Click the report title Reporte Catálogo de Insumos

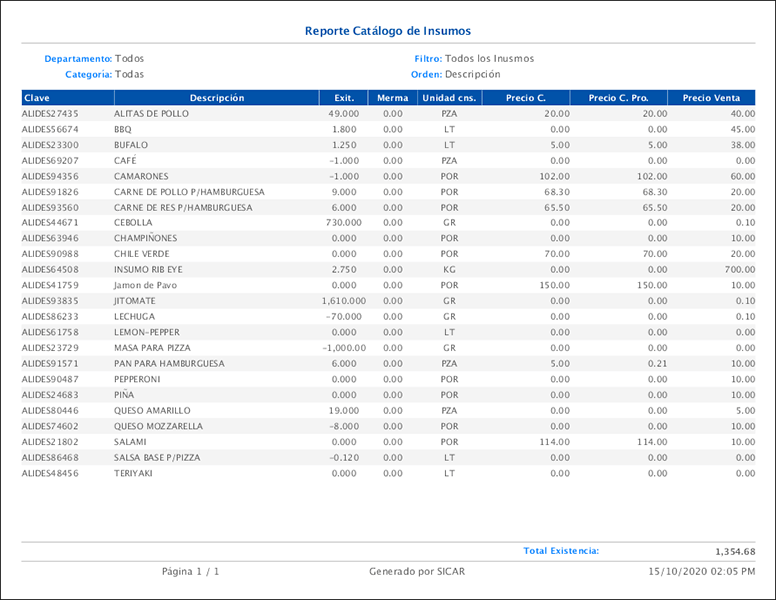[388, 31]
